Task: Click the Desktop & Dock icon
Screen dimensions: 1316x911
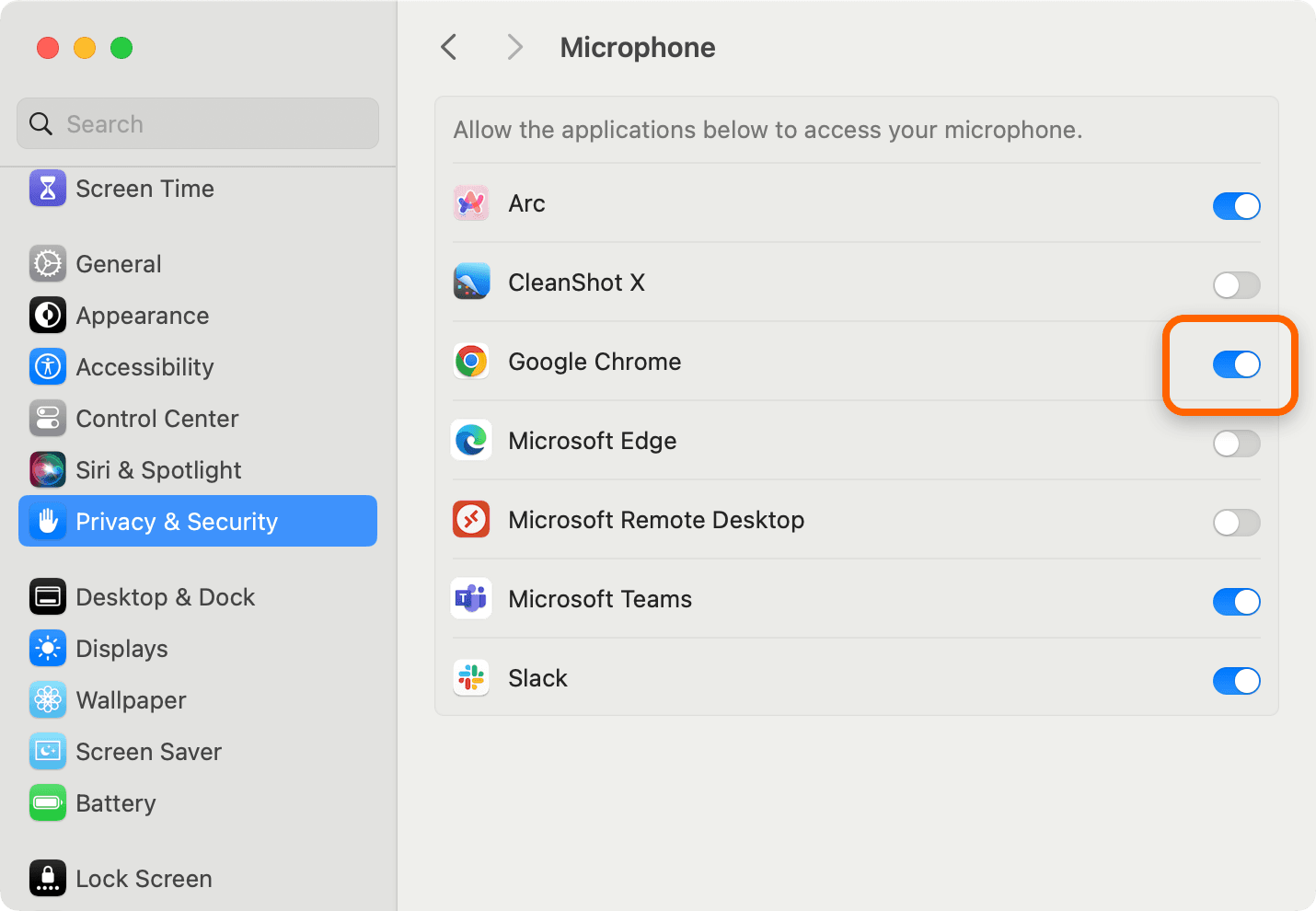Action: (x=48, y=597)
